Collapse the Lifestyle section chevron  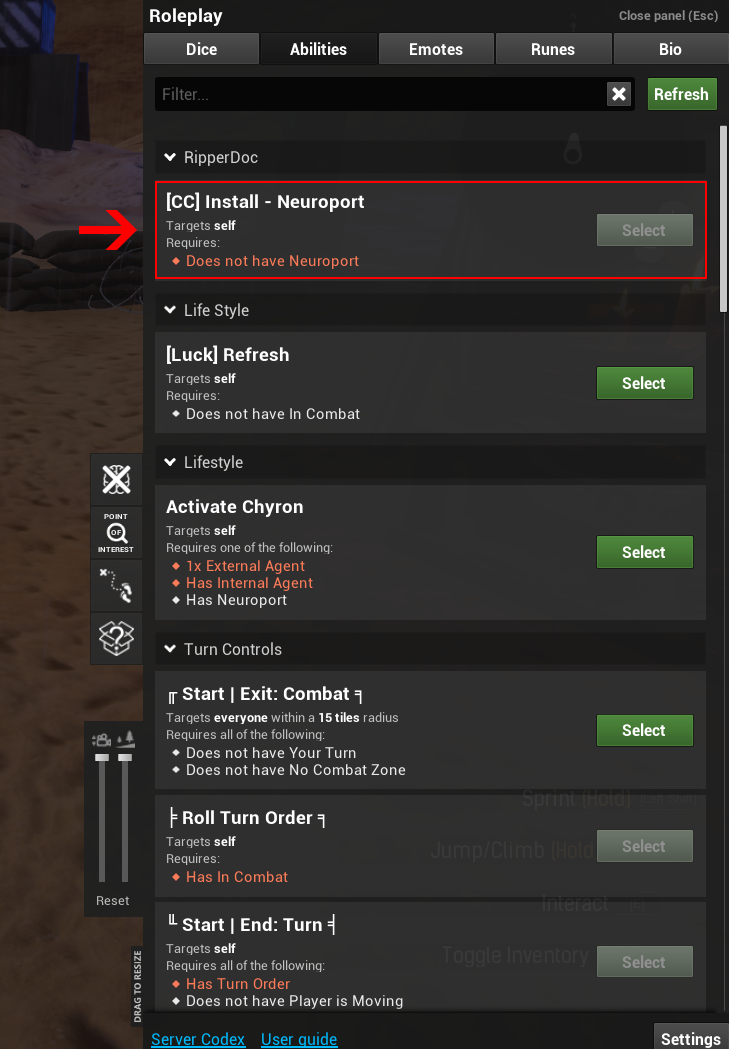pos(170,462)
